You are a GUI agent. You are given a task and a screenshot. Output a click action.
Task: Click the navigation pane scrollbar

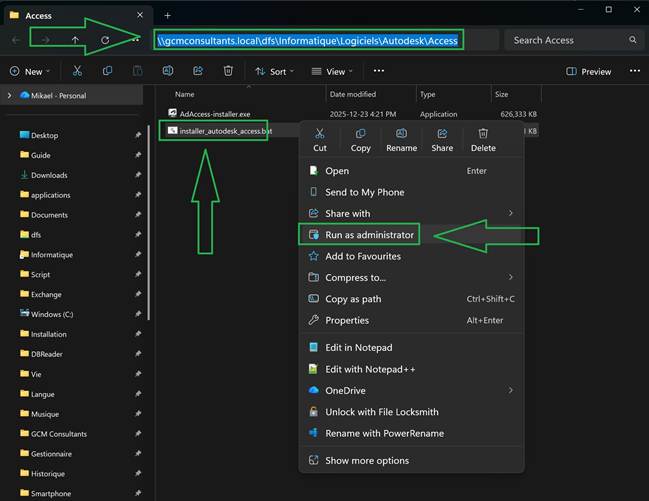[149, 223]
